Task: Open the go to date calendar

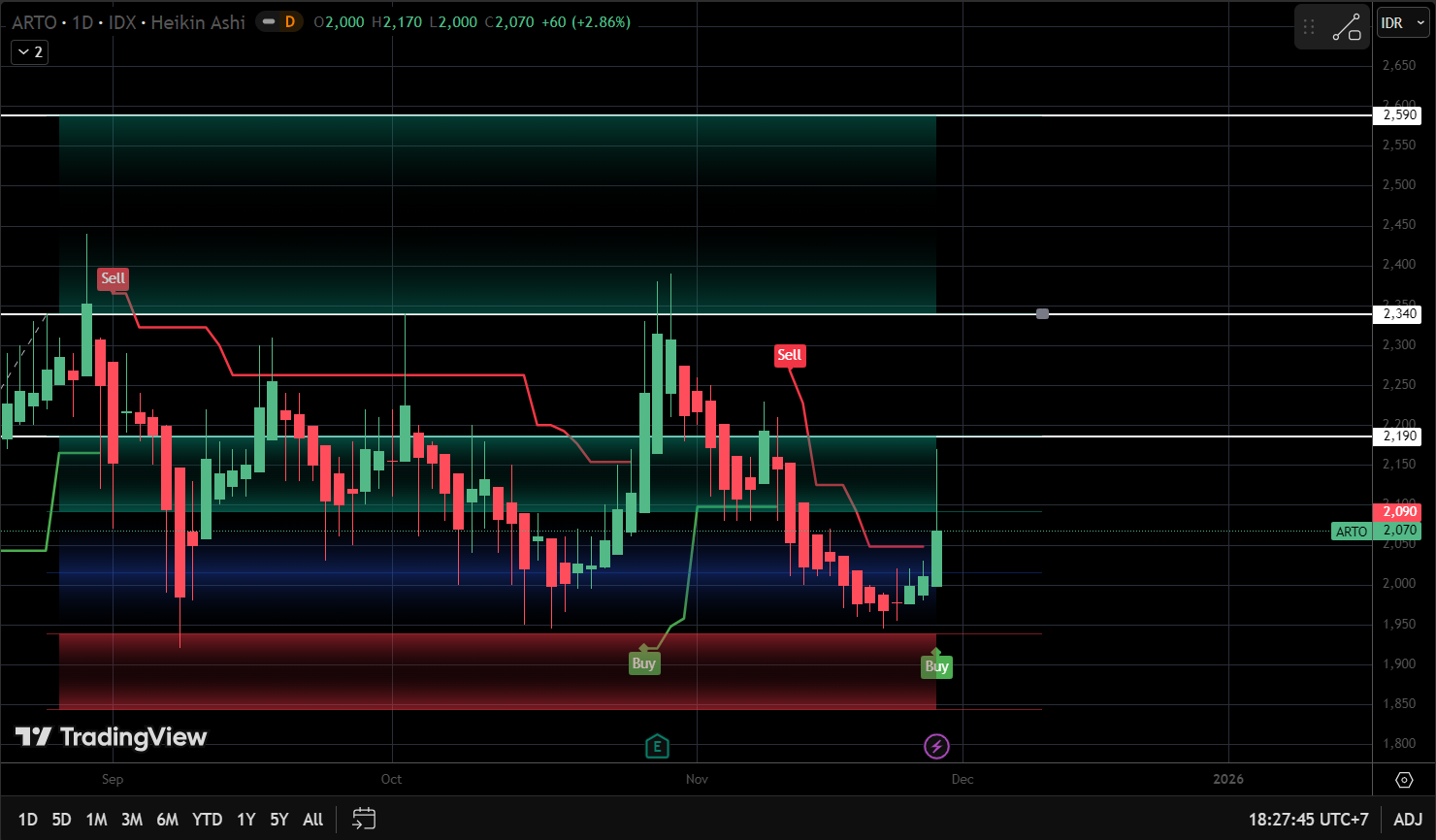Action: 364,820
